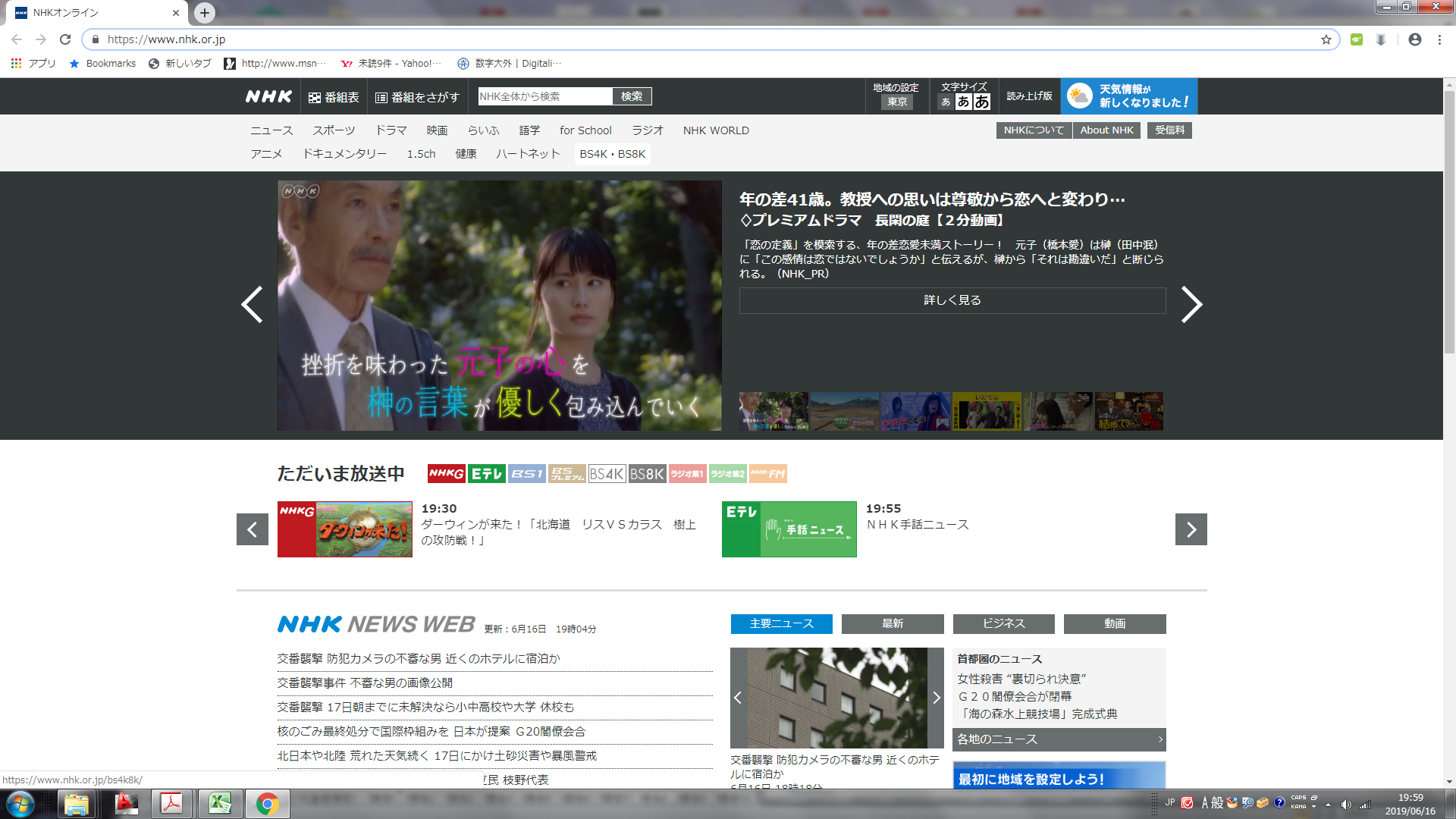Screen dimensions: 1456x819
Task: Open ダーウィンが来た program thumbnail
Action: (345, 529)
